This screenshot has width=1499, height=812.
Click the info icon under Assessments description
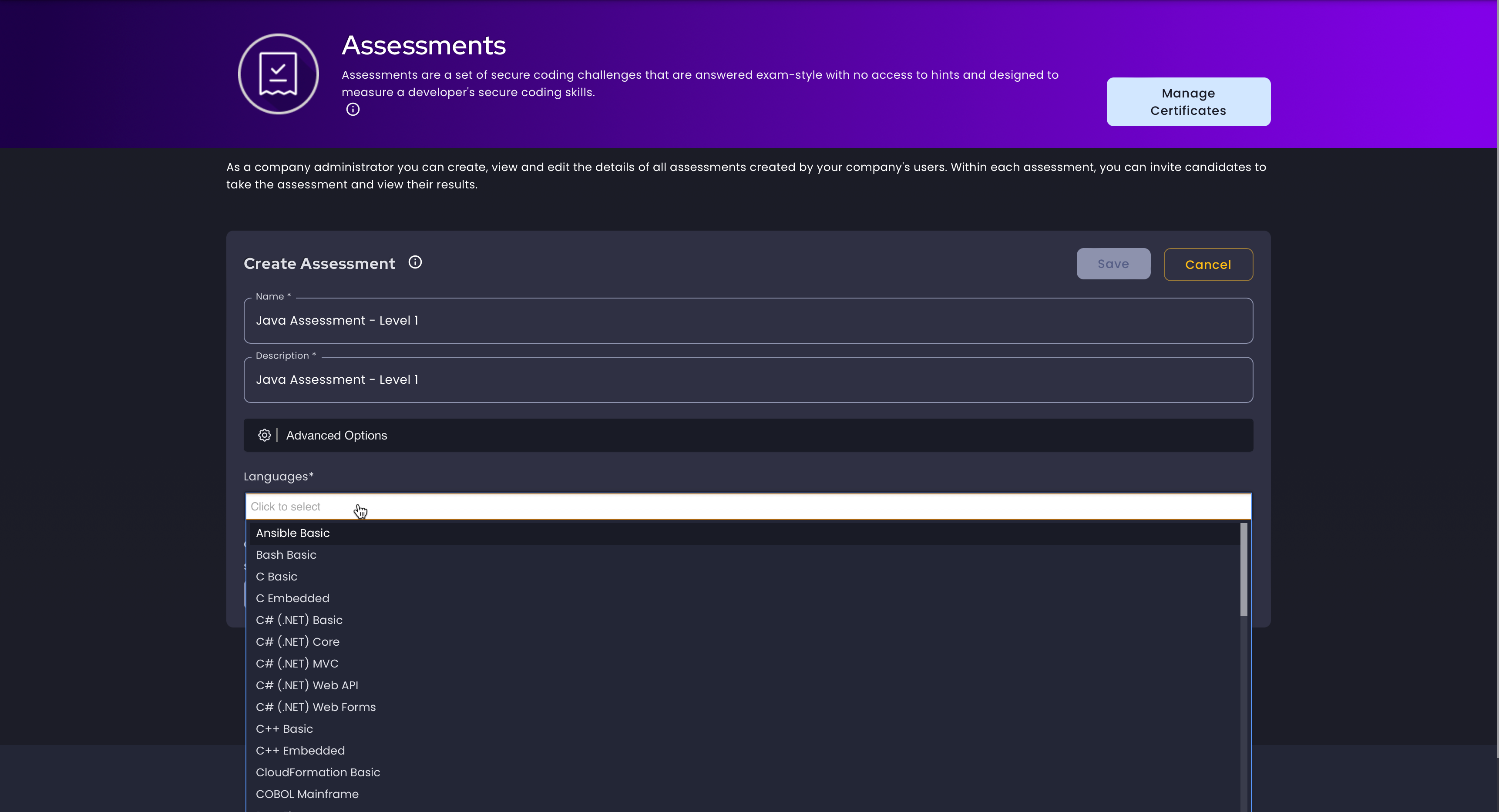coord(353,109)
